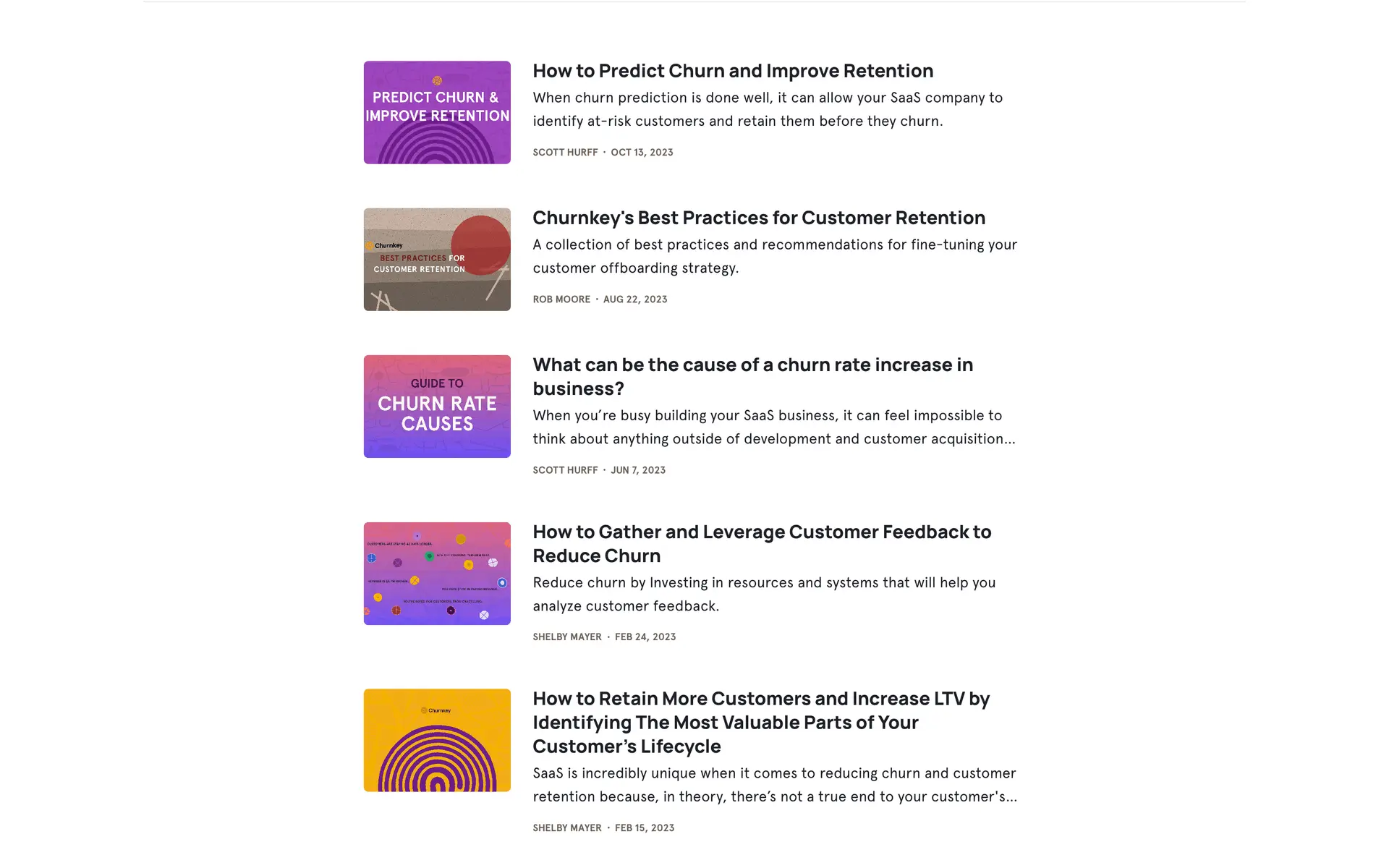Open 'Churnkey's Best Practices for Customer Retention' article
Viewport: 1389px width, 868px height.
pyautogui.click(x=758, y=218)
